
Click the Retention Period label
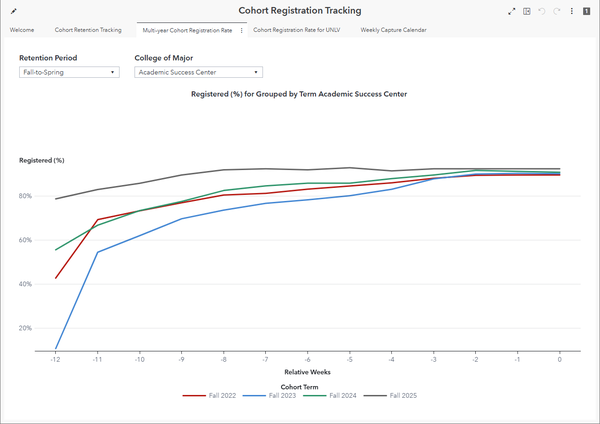pyautogui.click(x=48, y=58)
